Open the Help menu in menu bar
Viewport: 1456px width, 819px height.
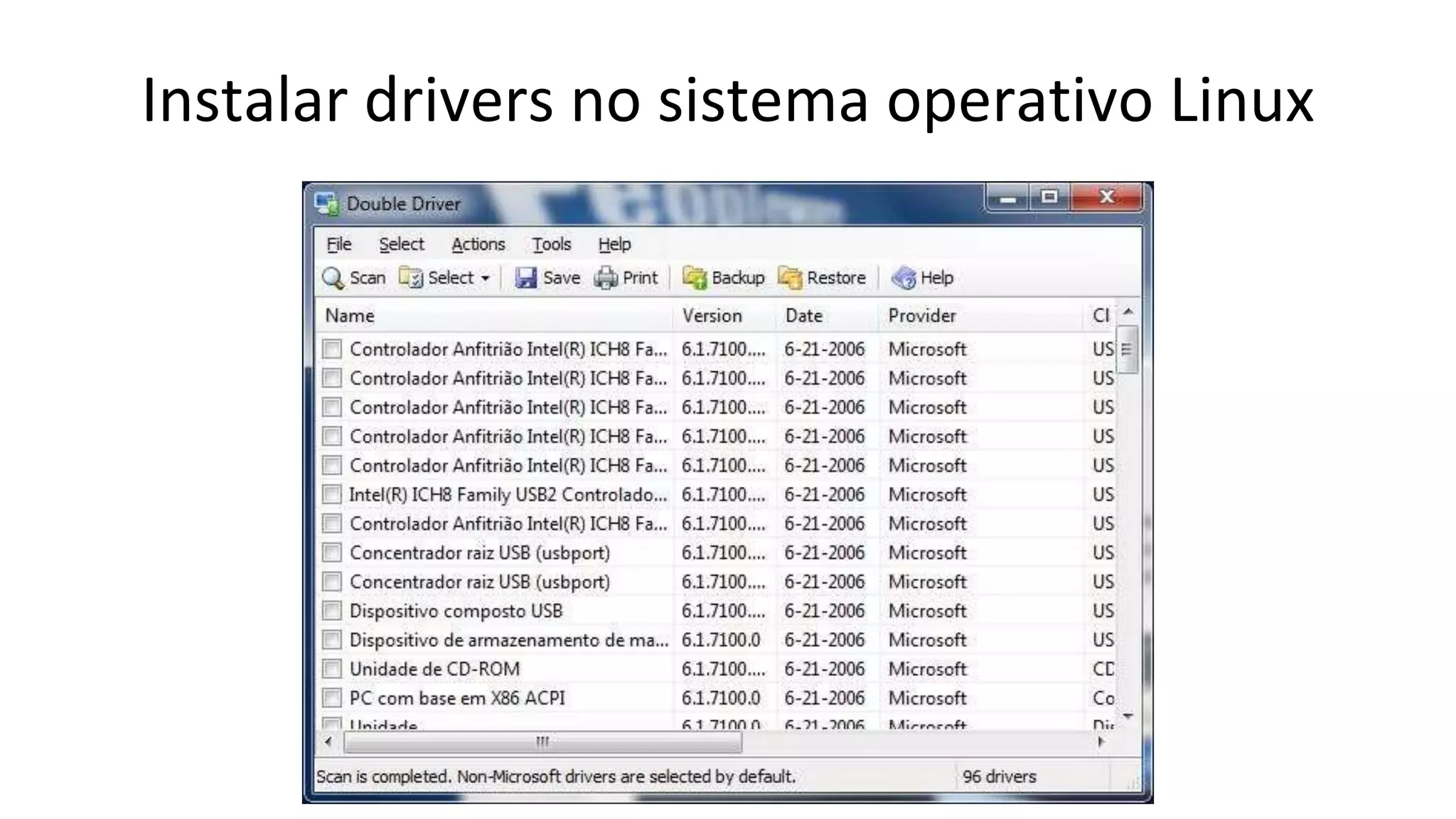614,245
